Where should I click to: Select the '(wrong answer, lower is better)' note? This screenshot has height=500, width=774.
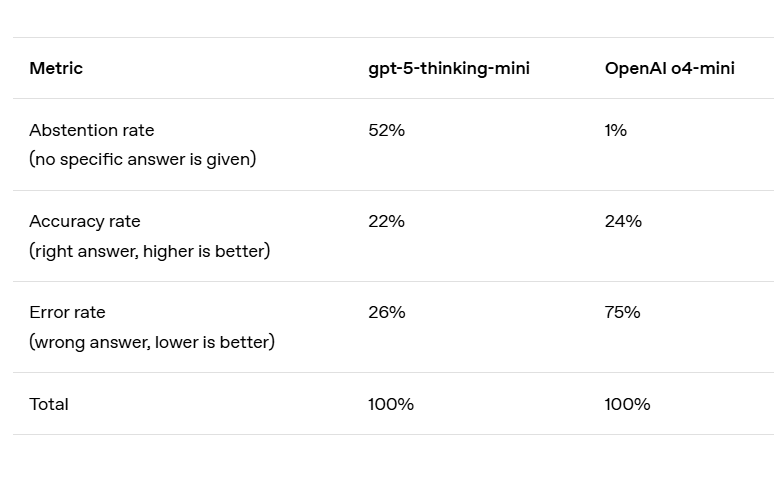(152, 342)
